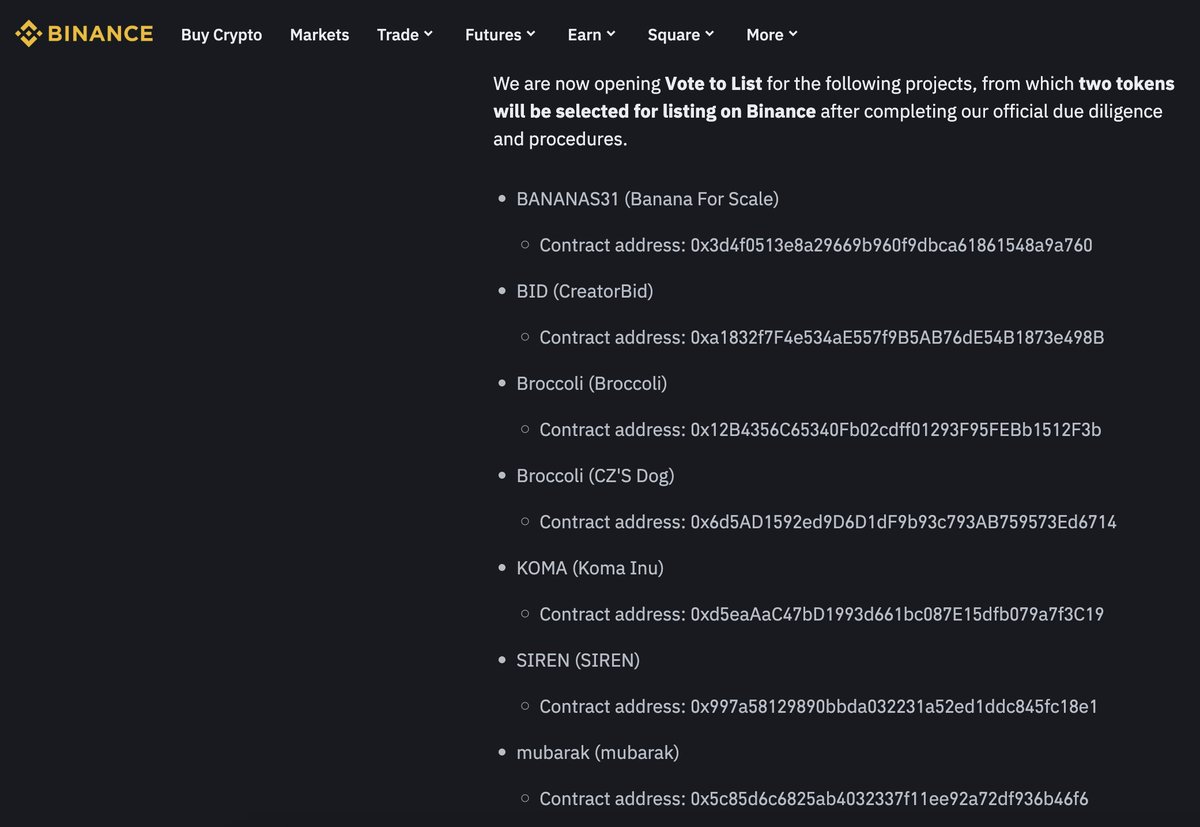Click 'two tokens will be selected' bold text
The width and height of the screenshot is (1200, 827).
click(834, 97)
